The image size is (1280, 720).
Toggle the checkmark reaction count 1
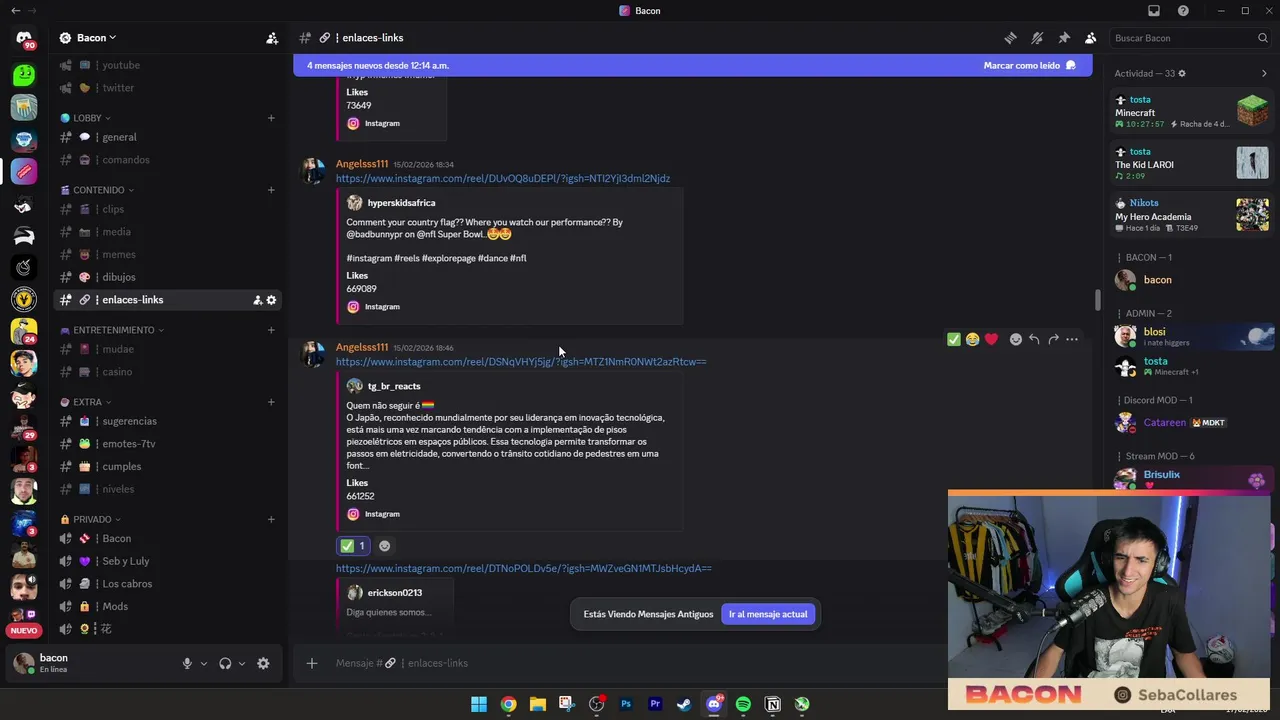[353, 546]
